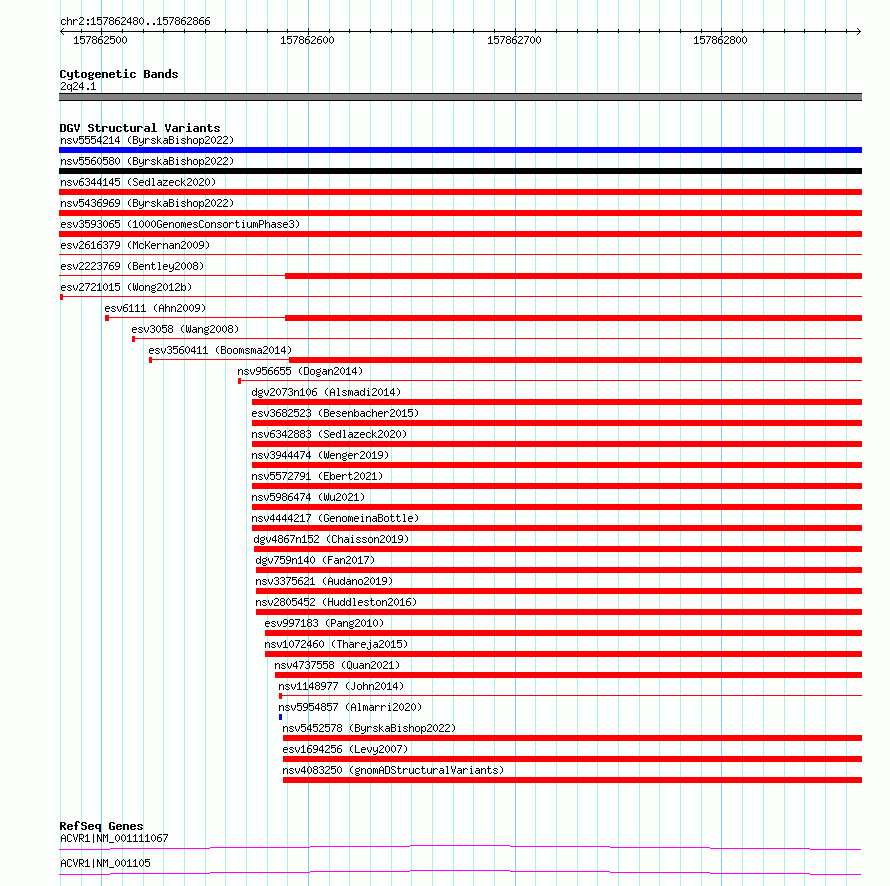This screenshot has height=886, width=890.
Task: Select the small blue nsv5954857 marker
Action: [x=280, y=717]
